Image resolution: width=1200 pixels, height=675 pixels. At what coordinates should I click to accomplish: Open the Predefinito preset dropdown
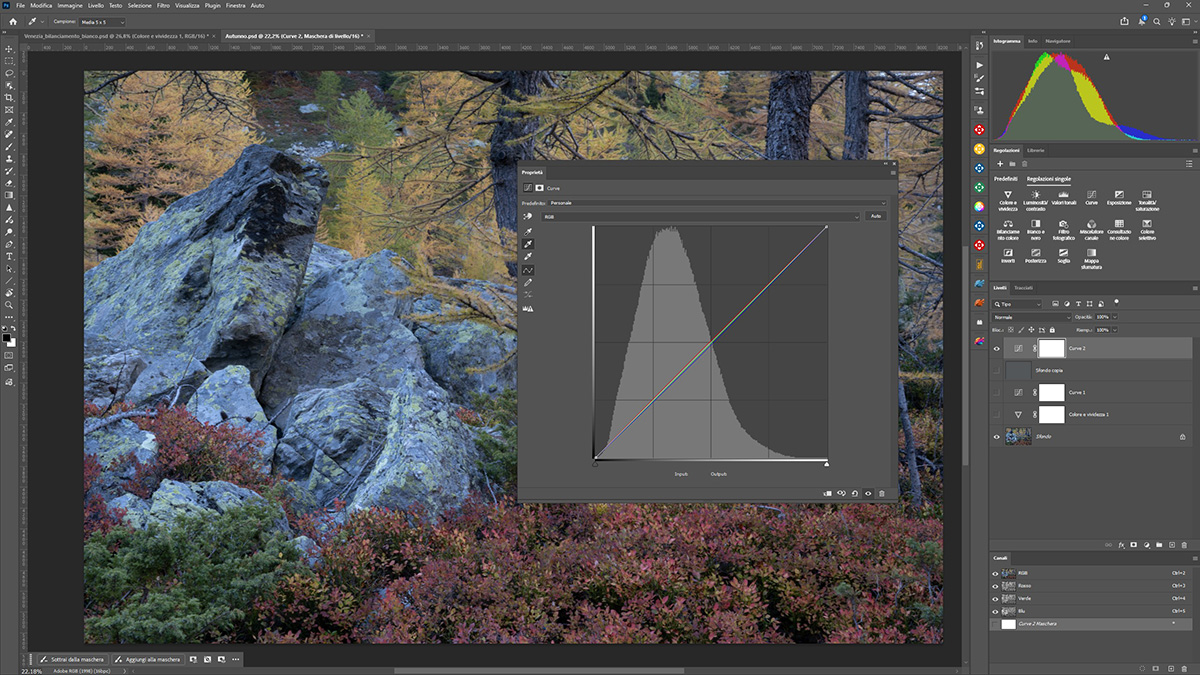(x=717, y=203)
